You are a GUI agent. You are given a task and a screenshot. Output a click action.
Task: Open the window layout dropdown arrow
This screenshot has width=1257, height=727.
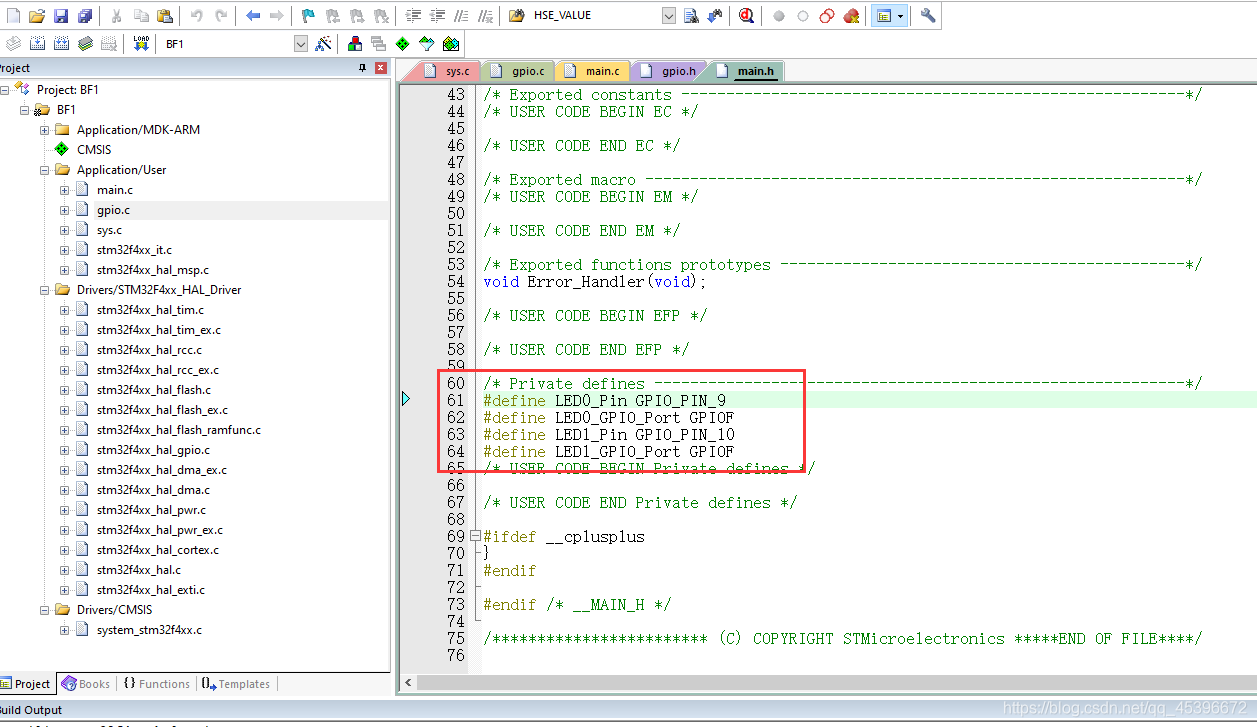pyautogui.click(x=900, y=16)
